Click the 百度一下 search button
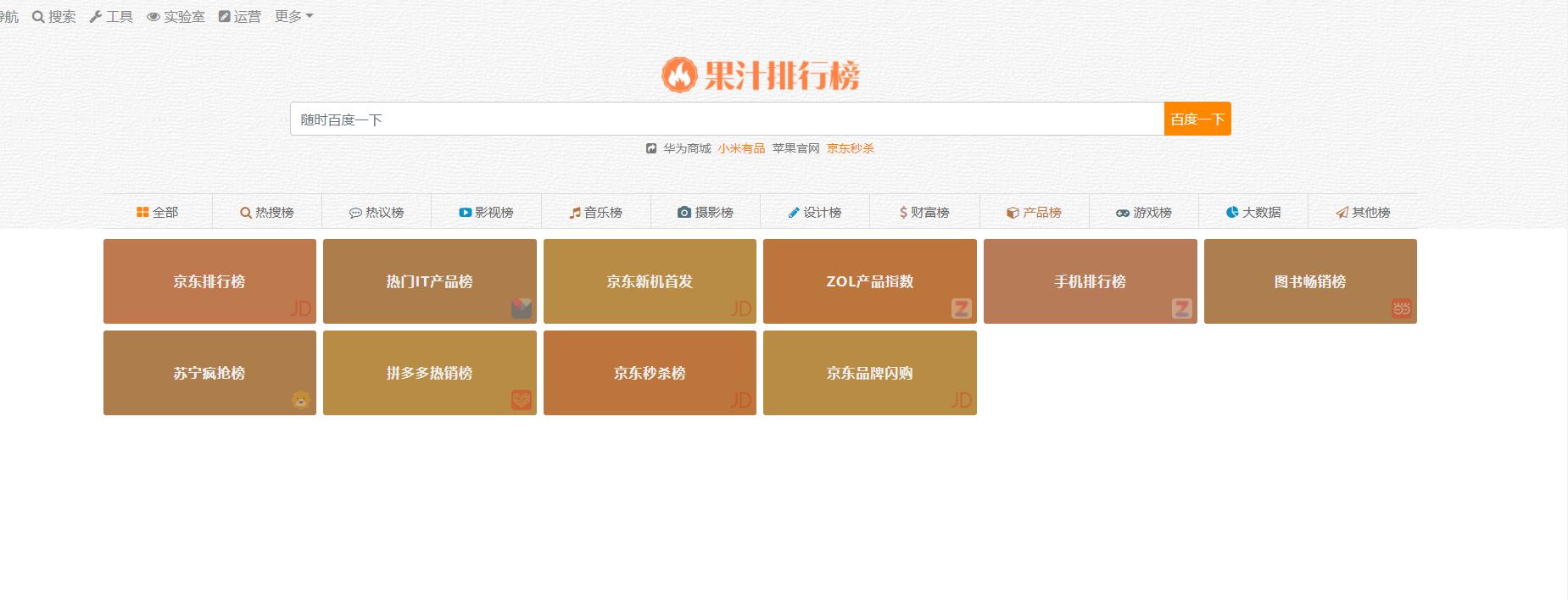 [1197, 119]
